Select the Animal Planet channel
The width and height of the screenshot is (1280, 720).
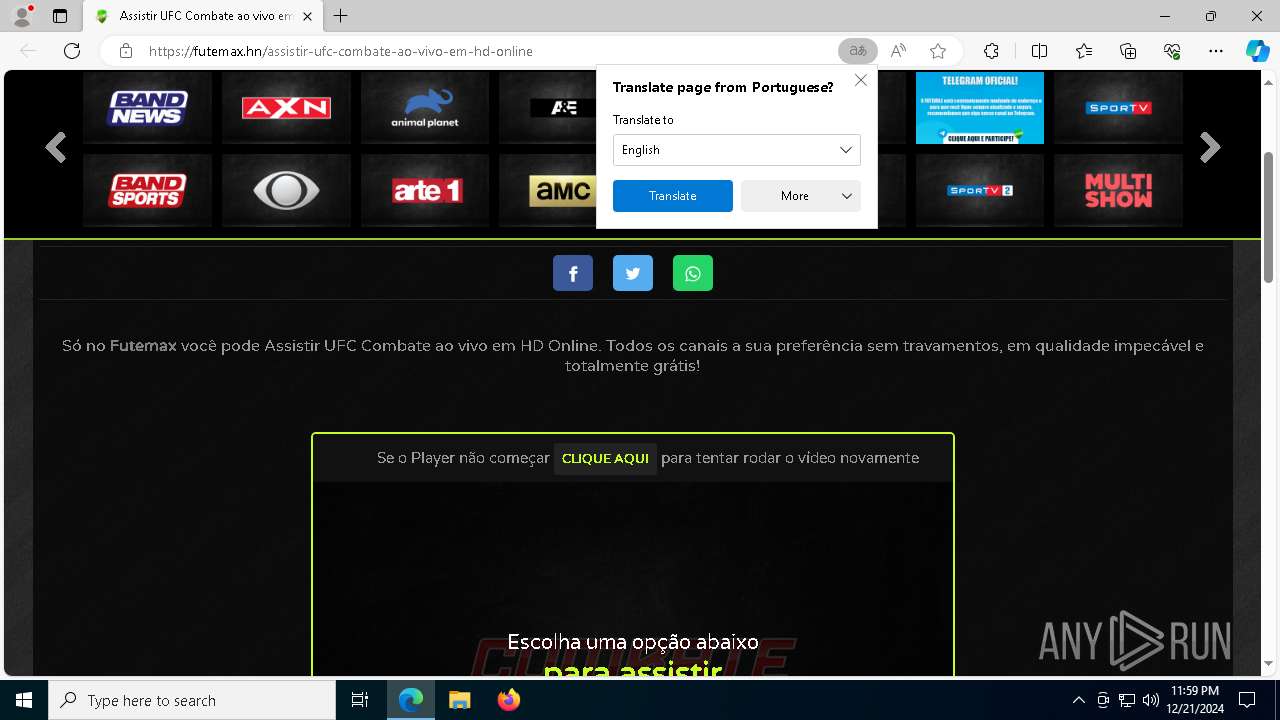[x=425, y=108]
